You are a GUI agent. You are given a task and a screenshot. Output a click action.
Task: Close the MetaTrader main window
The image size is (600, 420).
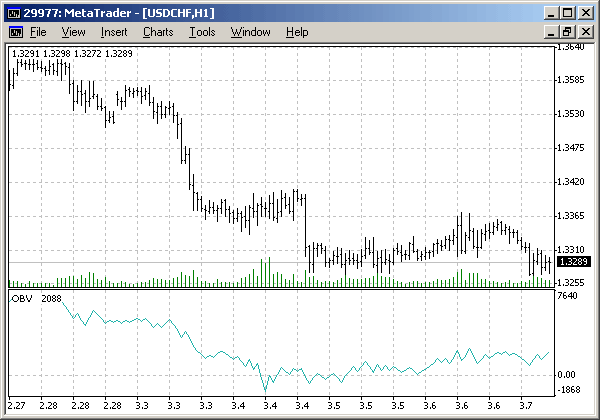click(585, 13)
